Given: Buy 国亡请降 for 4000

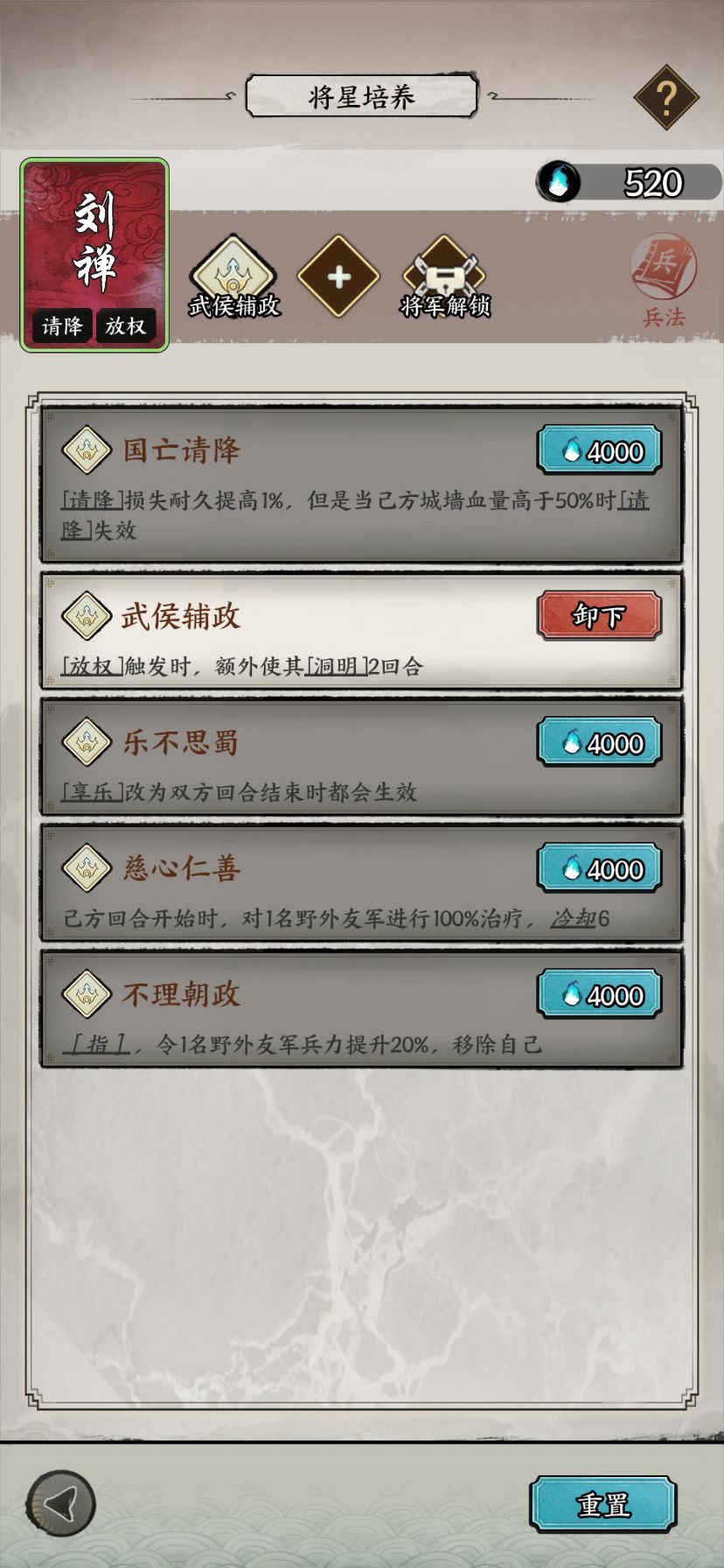Looking at the screenshot, I should (599, 451).
